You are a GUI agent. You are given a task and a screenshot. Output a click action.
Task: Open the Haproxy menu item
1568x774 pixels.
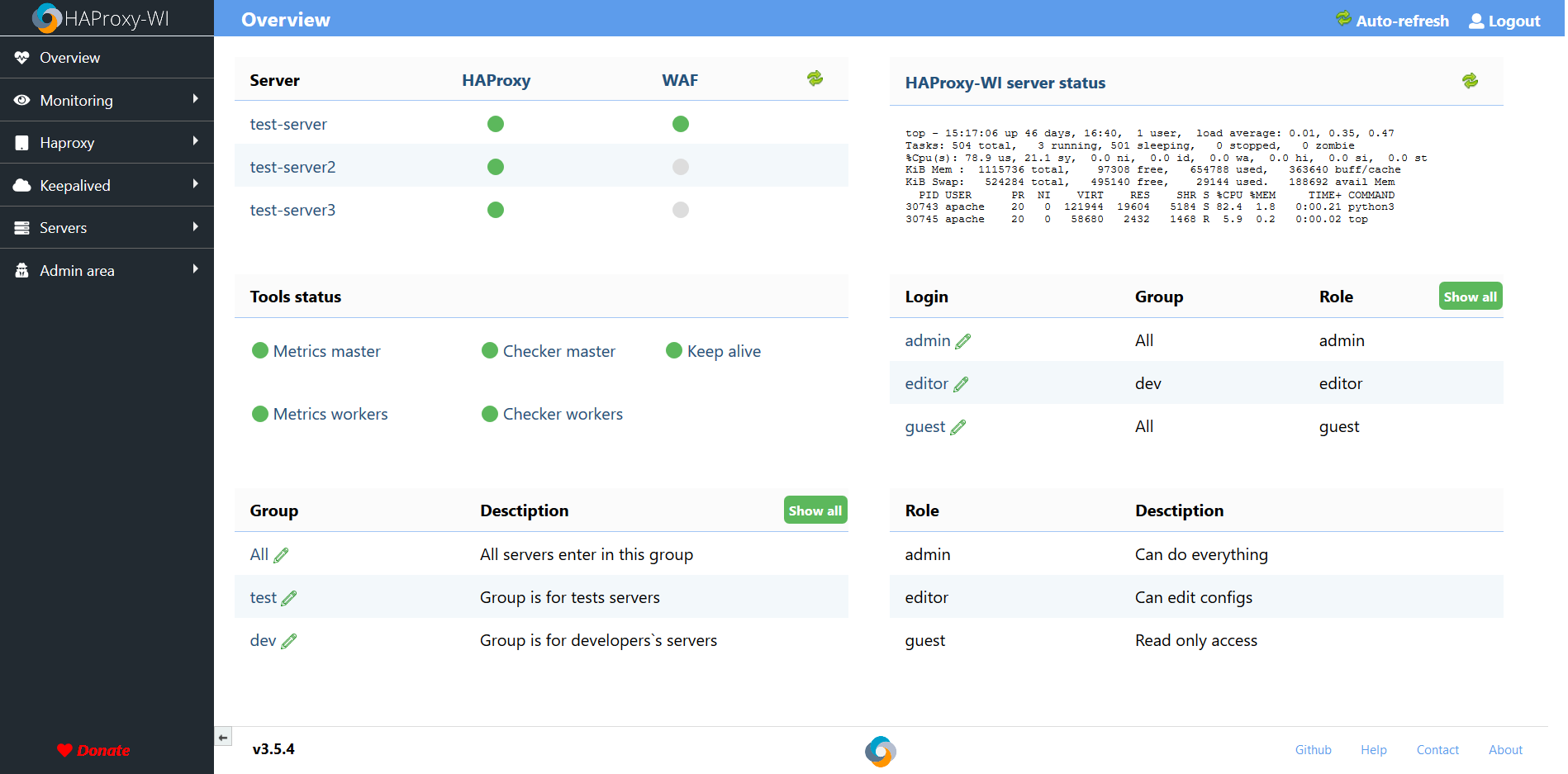pos(107,143)
